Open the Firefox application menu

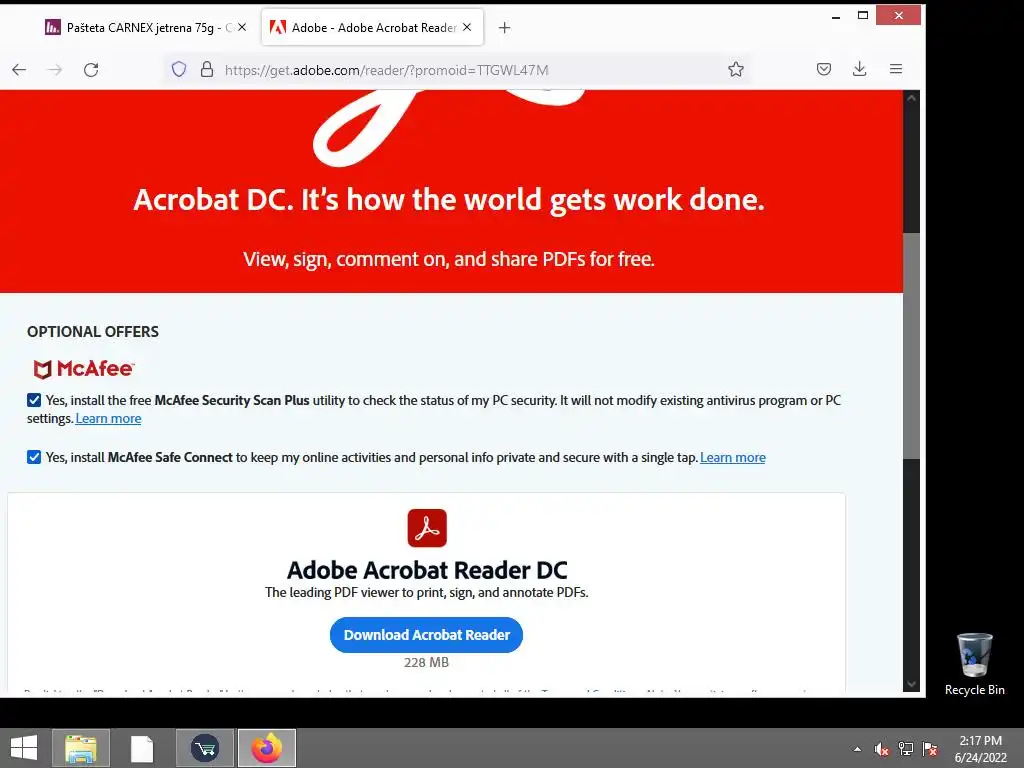(x=896, y=69)
